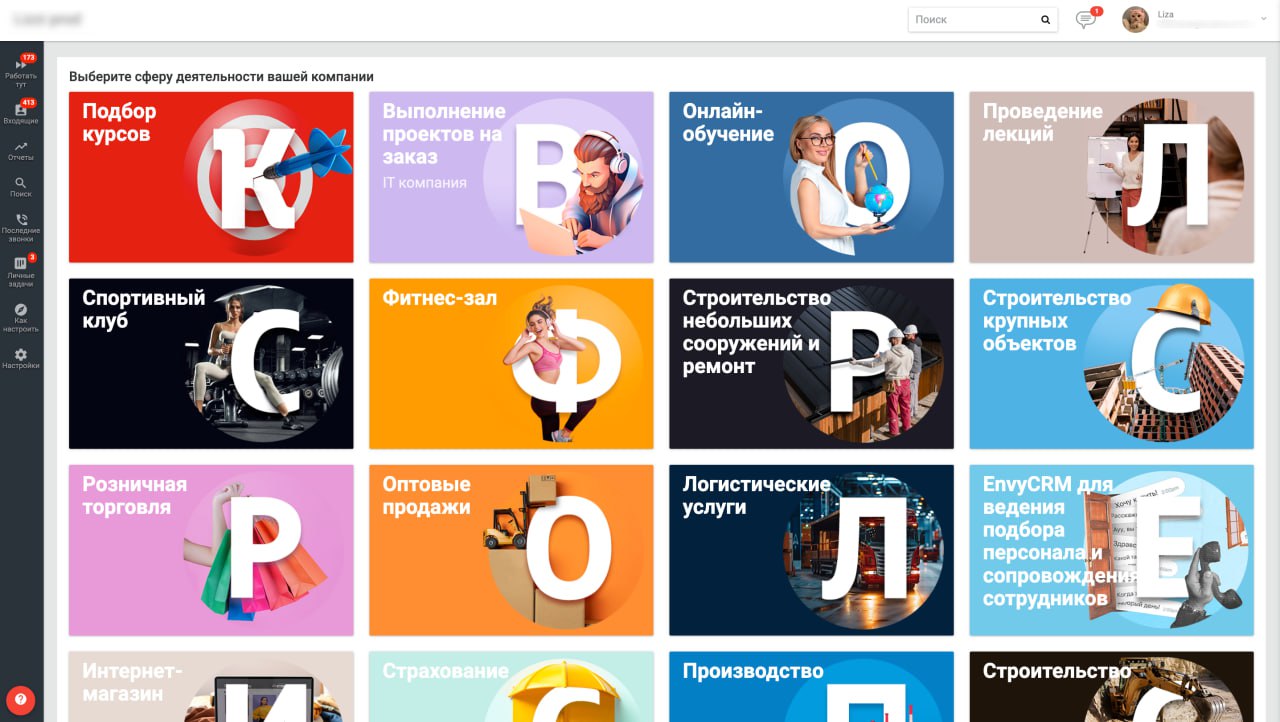Viewport: 1280px width, 722px height.
Task: Open 'Входящие' inbox in sidebar
Action: click(x=21, y=112)
